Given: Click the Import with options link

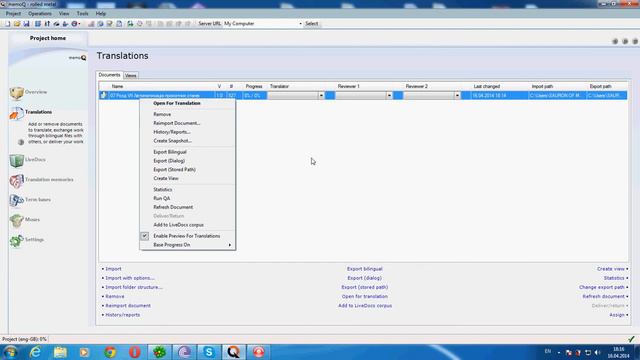Looking at the screenshot, I should pos(129,278).
